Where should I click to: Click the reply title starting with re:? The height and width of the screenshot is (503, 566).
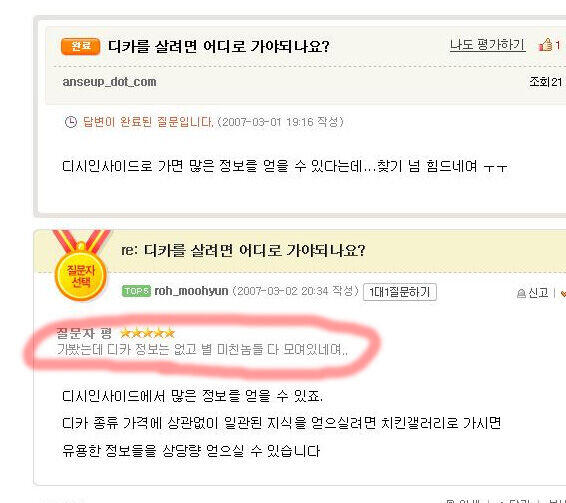(x=243, y=250)
